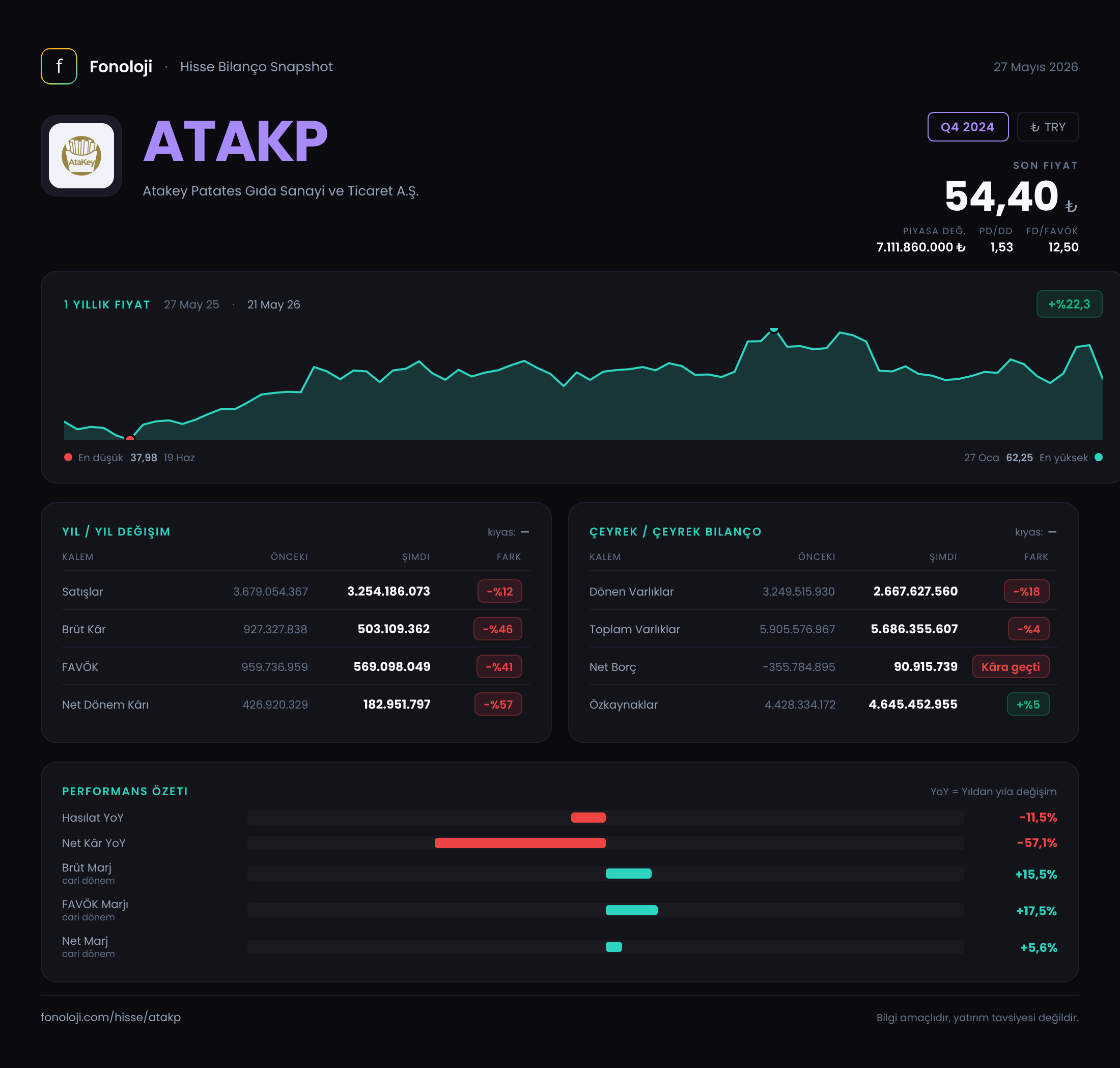Click the 'Kâra geçti' Net Borç badge
This screenshot has height=1068, width=1120.
tap(1010, 666)
